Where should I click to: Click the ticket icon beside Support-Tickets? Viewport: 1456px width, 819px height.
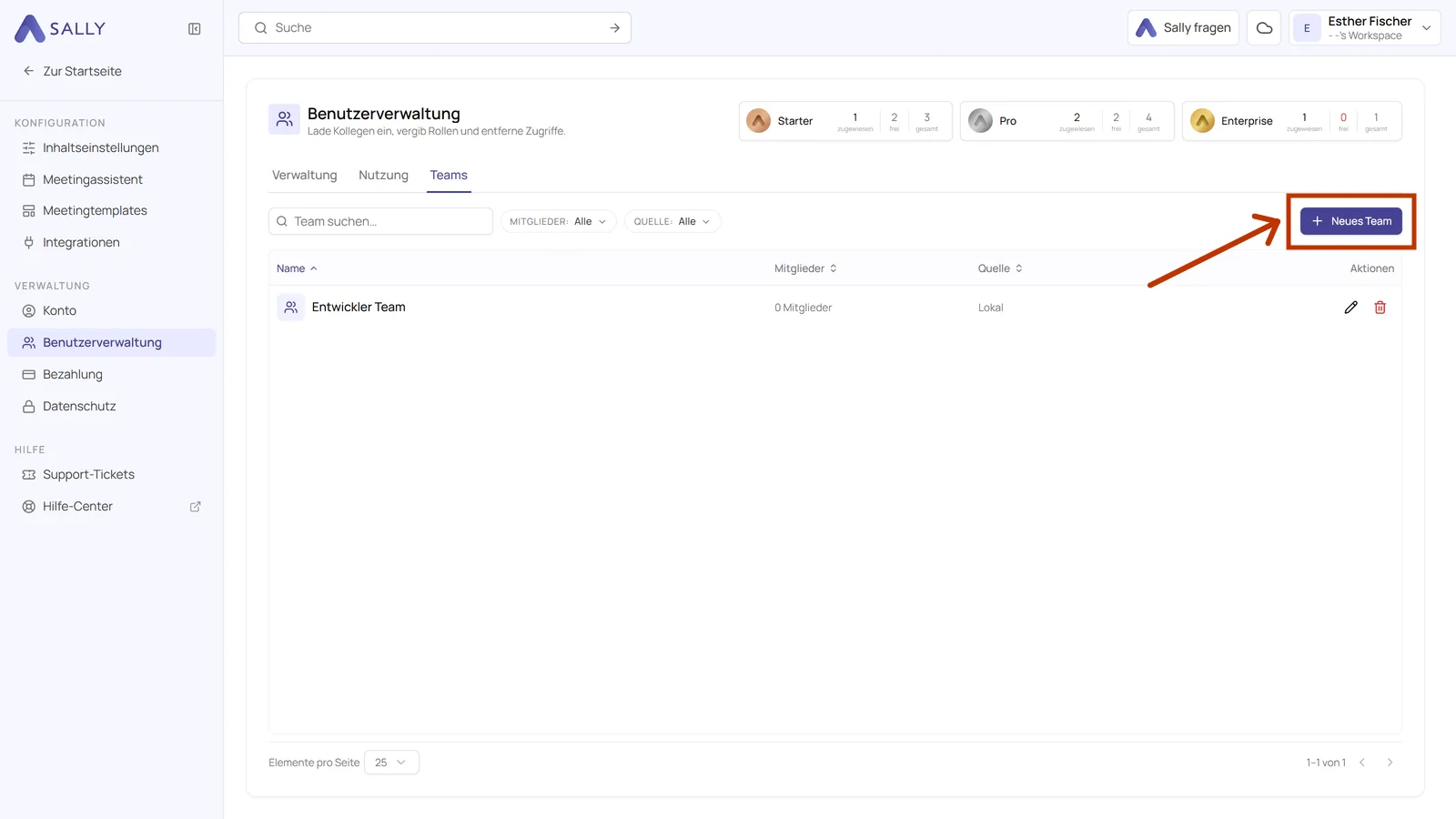pos(28,474)
